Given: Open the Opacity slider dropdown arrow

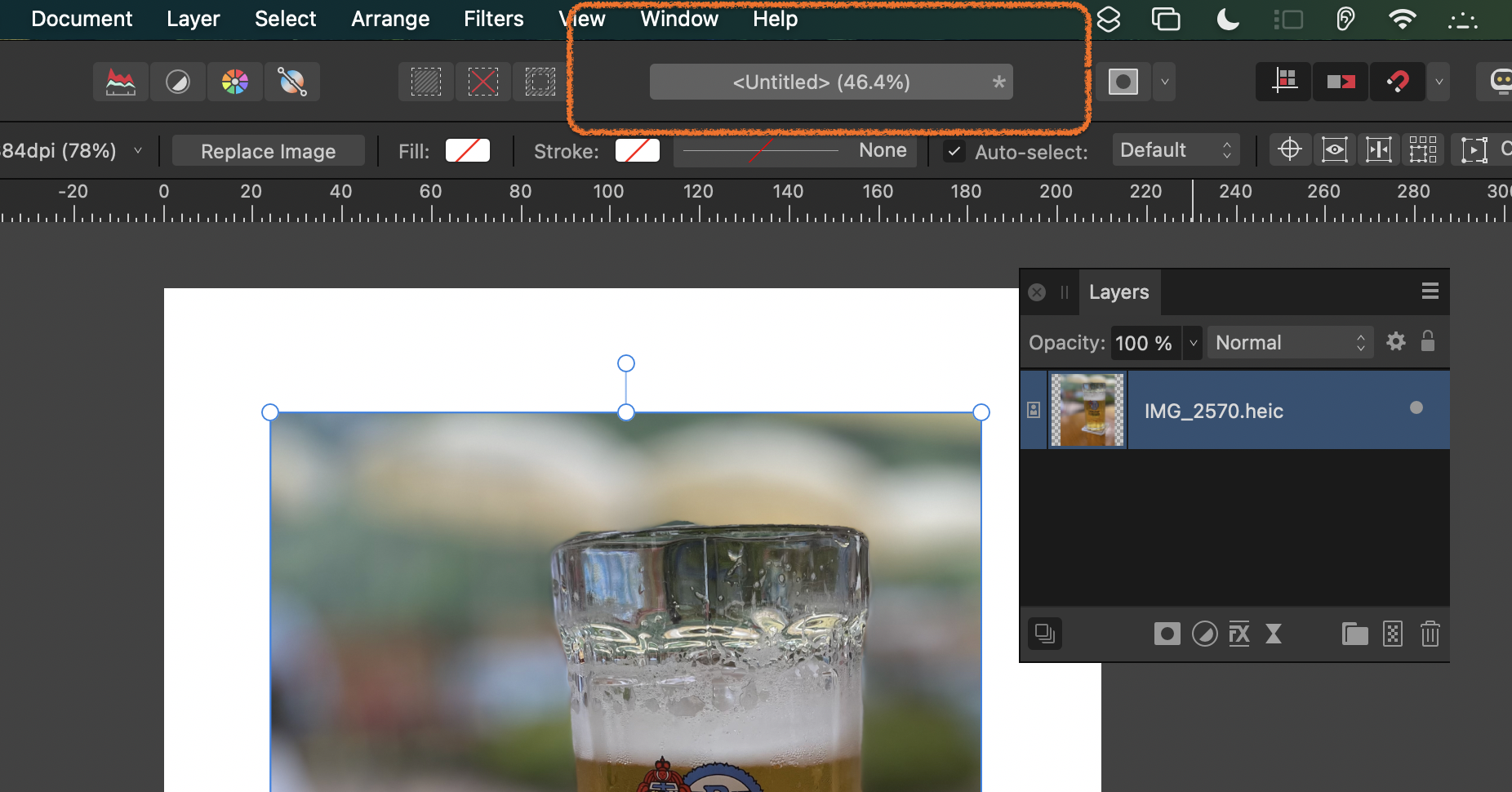Looking at the screenshot, I should coord(1193,343).
